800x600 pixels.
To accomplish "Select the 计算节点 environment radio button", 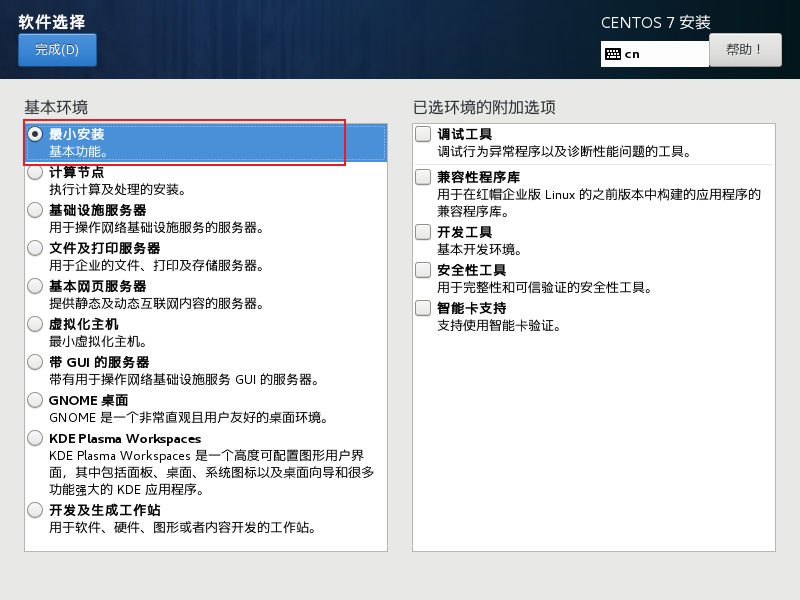I will 35,172.
